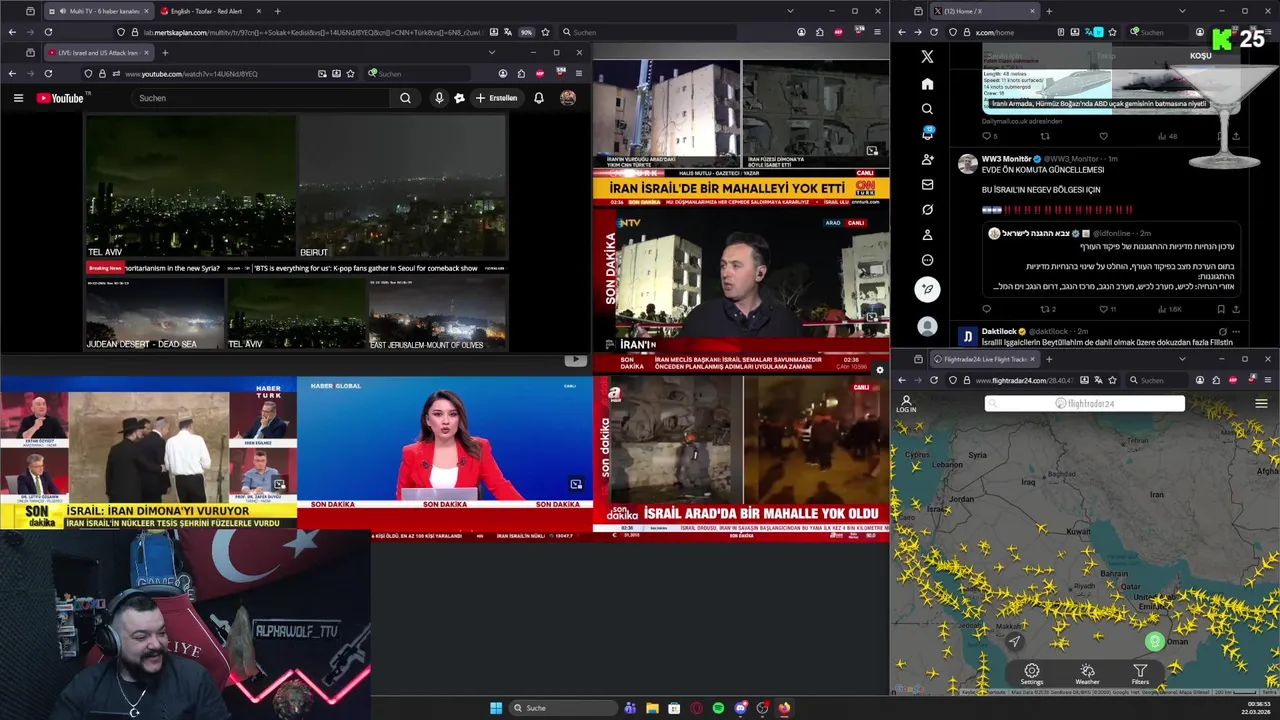Open Flightradar24 Settings gear
The width and height of the screenshot is (1280, 720).
point(1032,674)
